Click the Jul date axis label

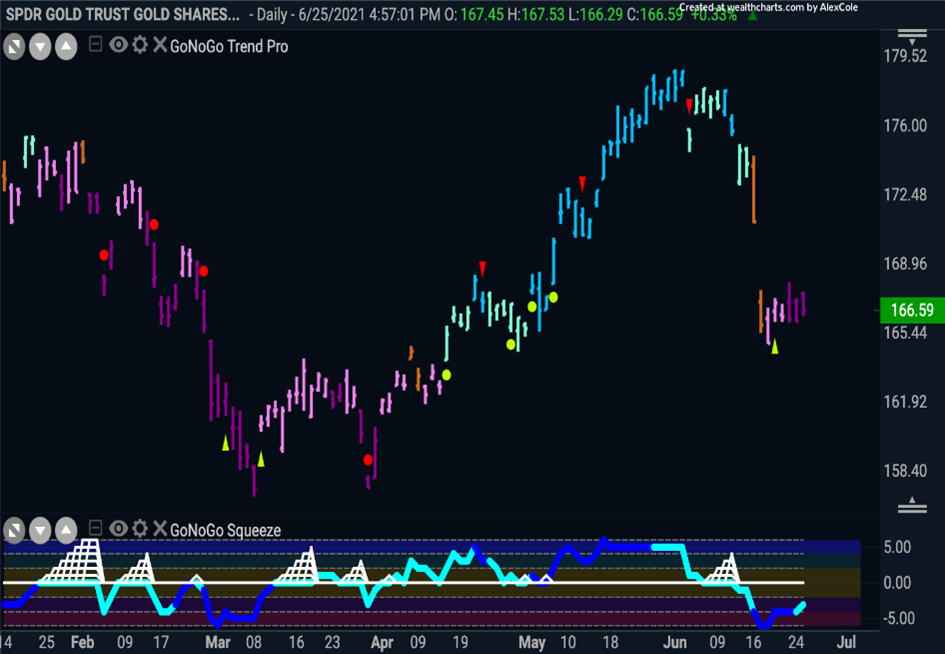tap(846, 642)
